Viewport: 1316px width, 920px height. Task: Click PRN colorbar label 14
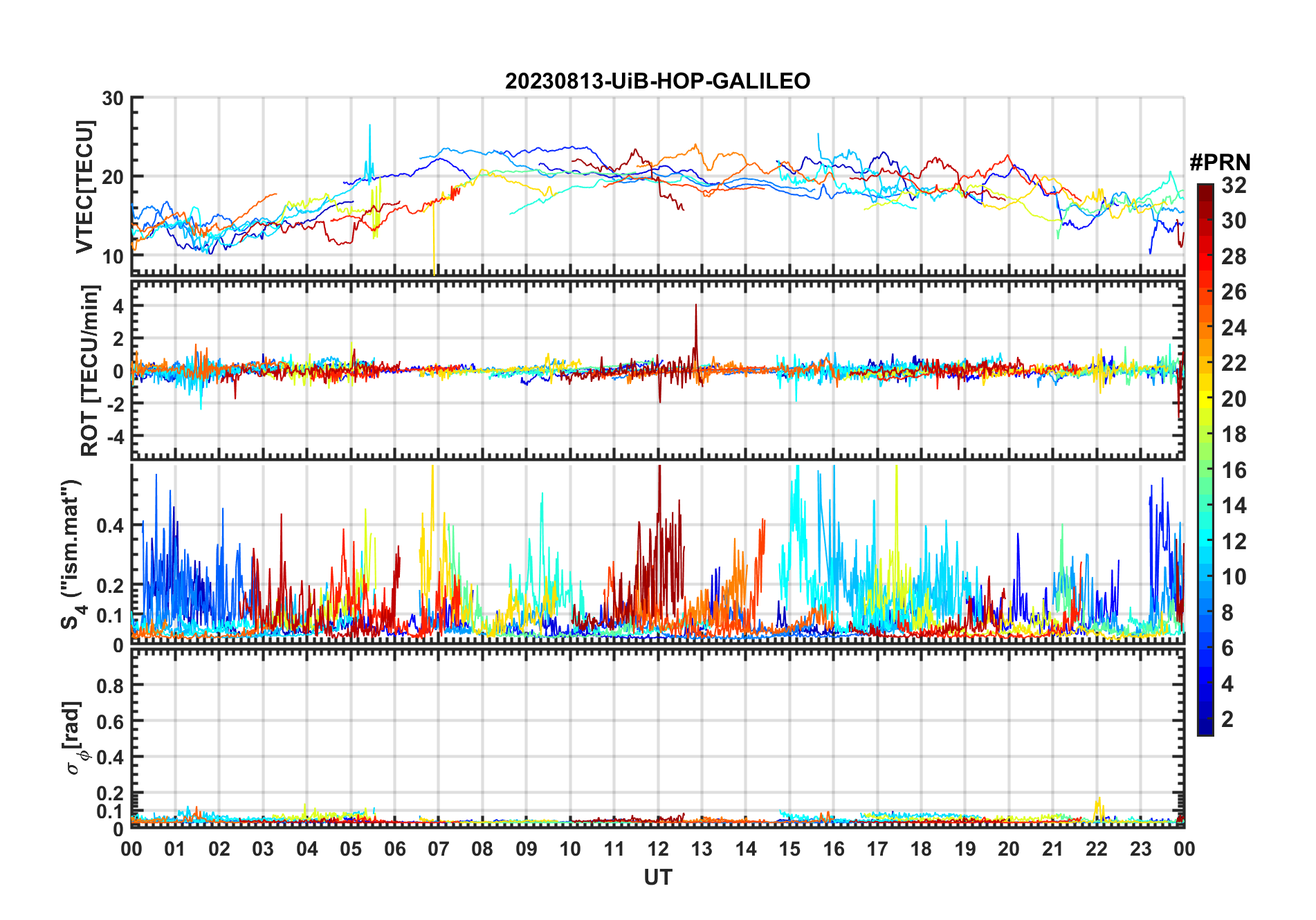click(x=1234, y=506)
